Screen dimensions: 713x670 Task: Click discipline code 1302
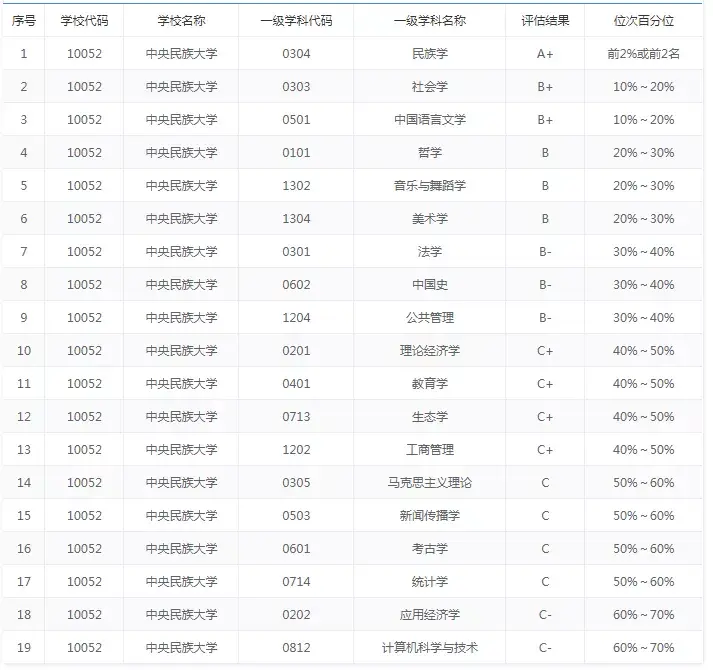coord(296,186)
